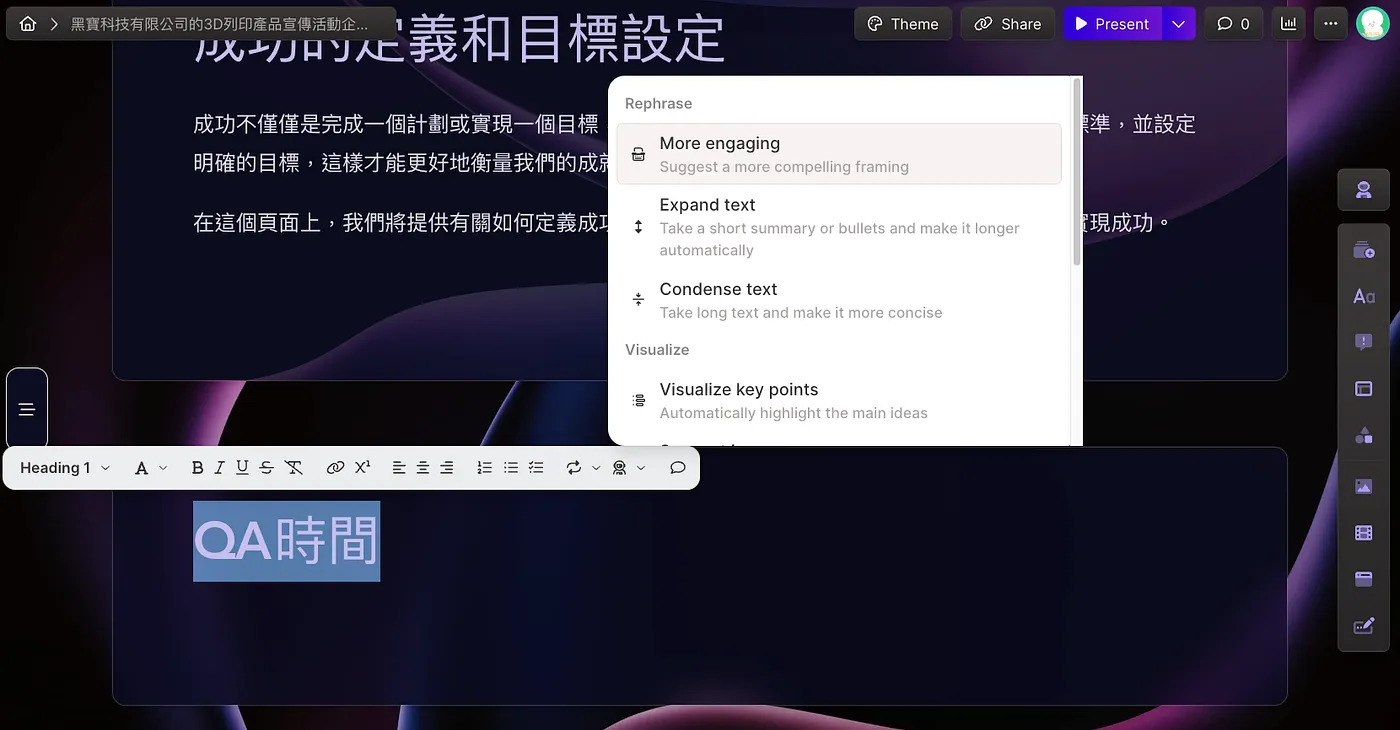Viewport: 1400px width, 730px height.
Task: Open layout options in sidebar
Action: pos(1364,388)
